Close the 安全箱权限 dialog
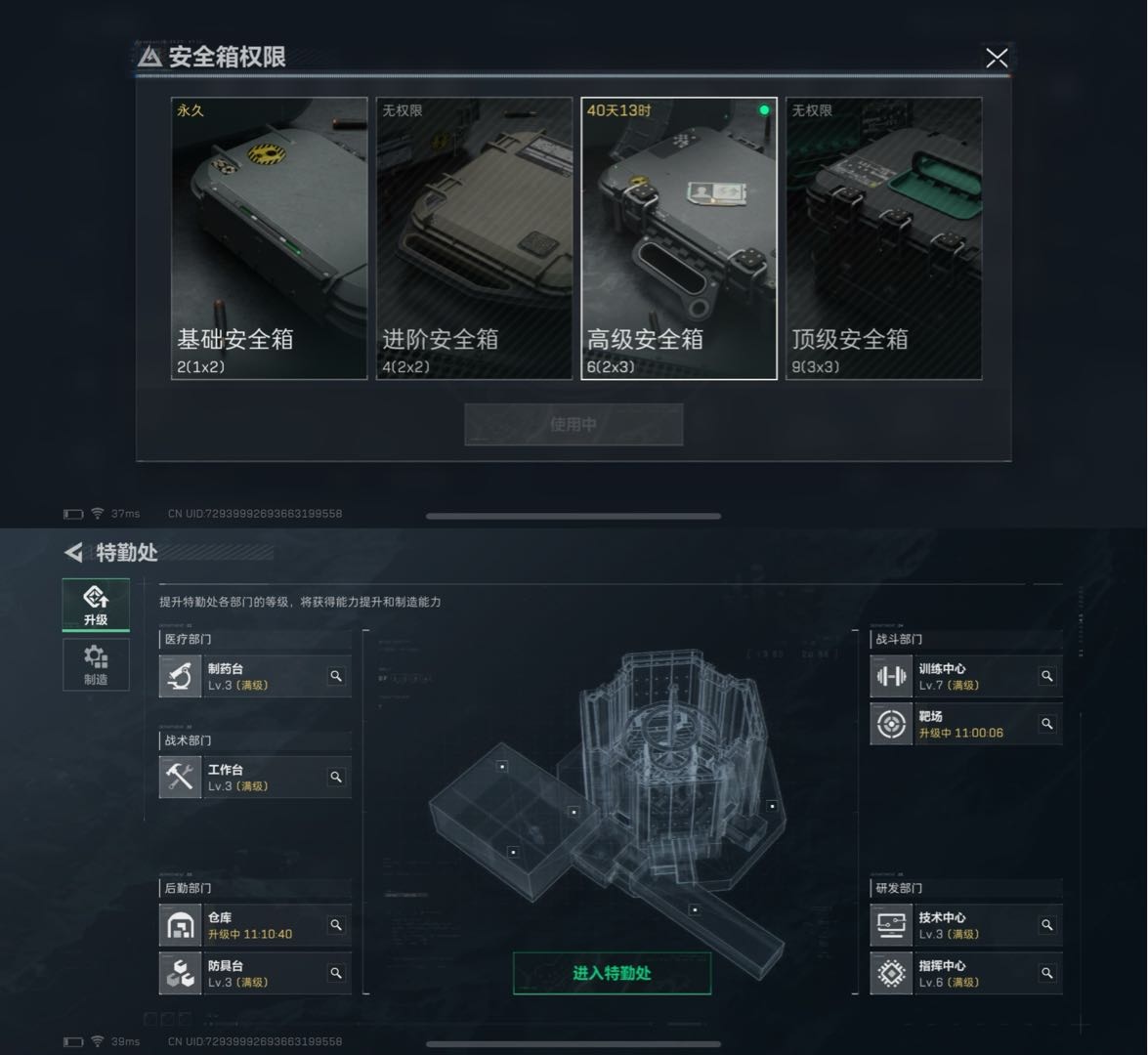1148x1055 pixels. coord(997,58)
